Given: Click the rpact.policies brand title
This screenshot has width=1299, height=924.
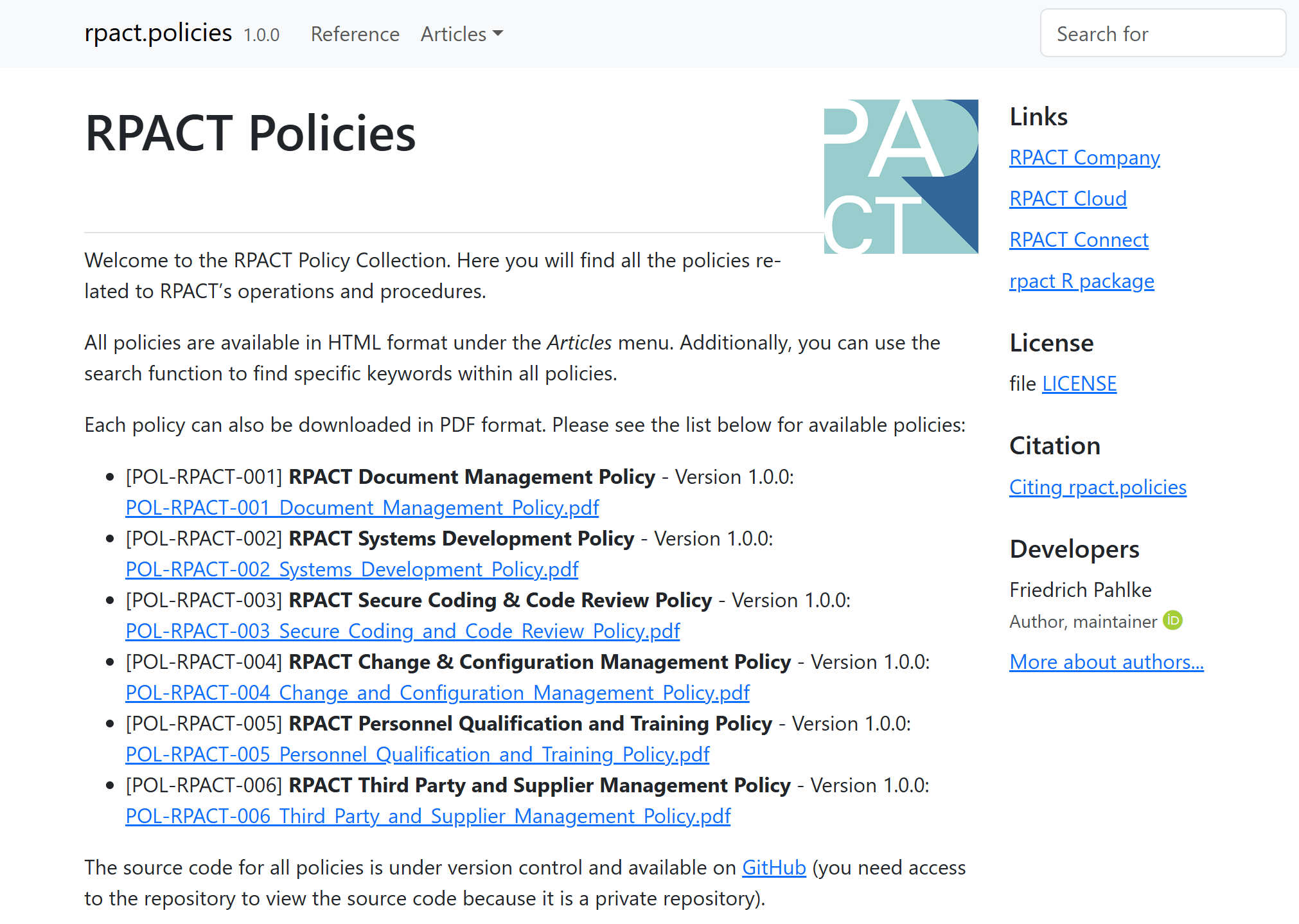Looking at the screenshot, I should (x=158, y=33).
